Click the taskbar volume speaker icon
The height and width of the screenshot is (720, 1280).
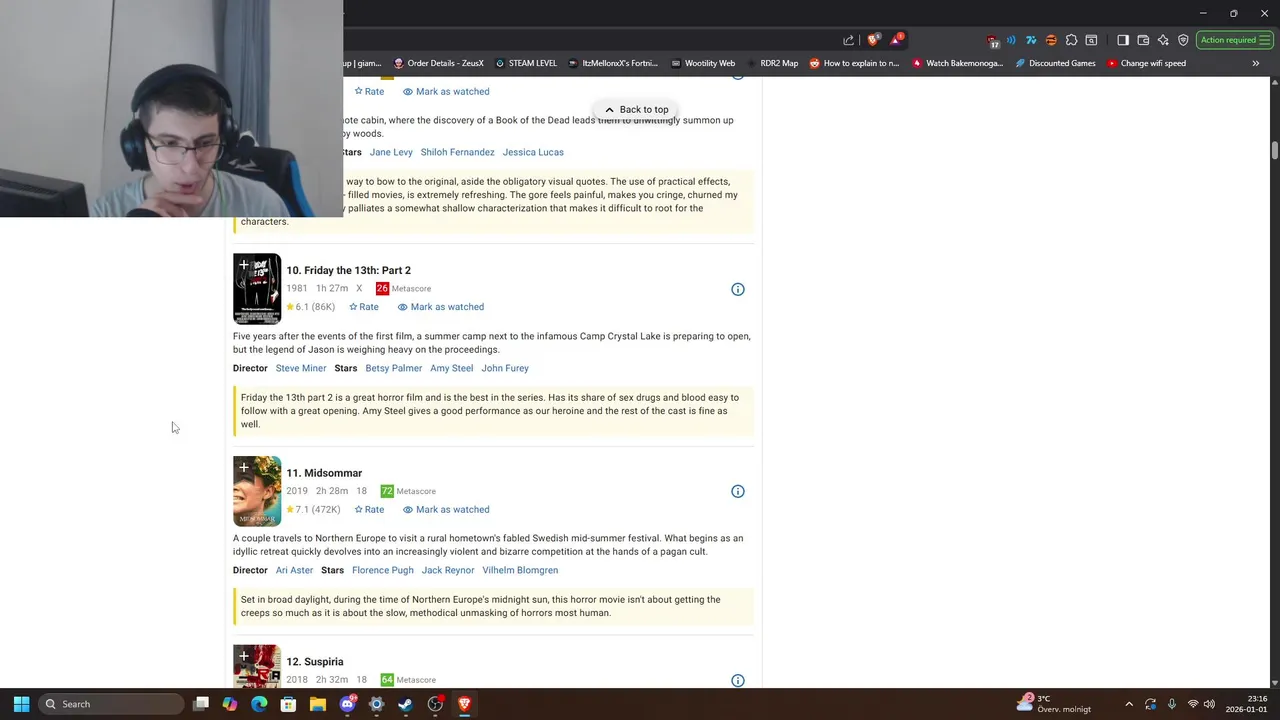point(1209,704)
